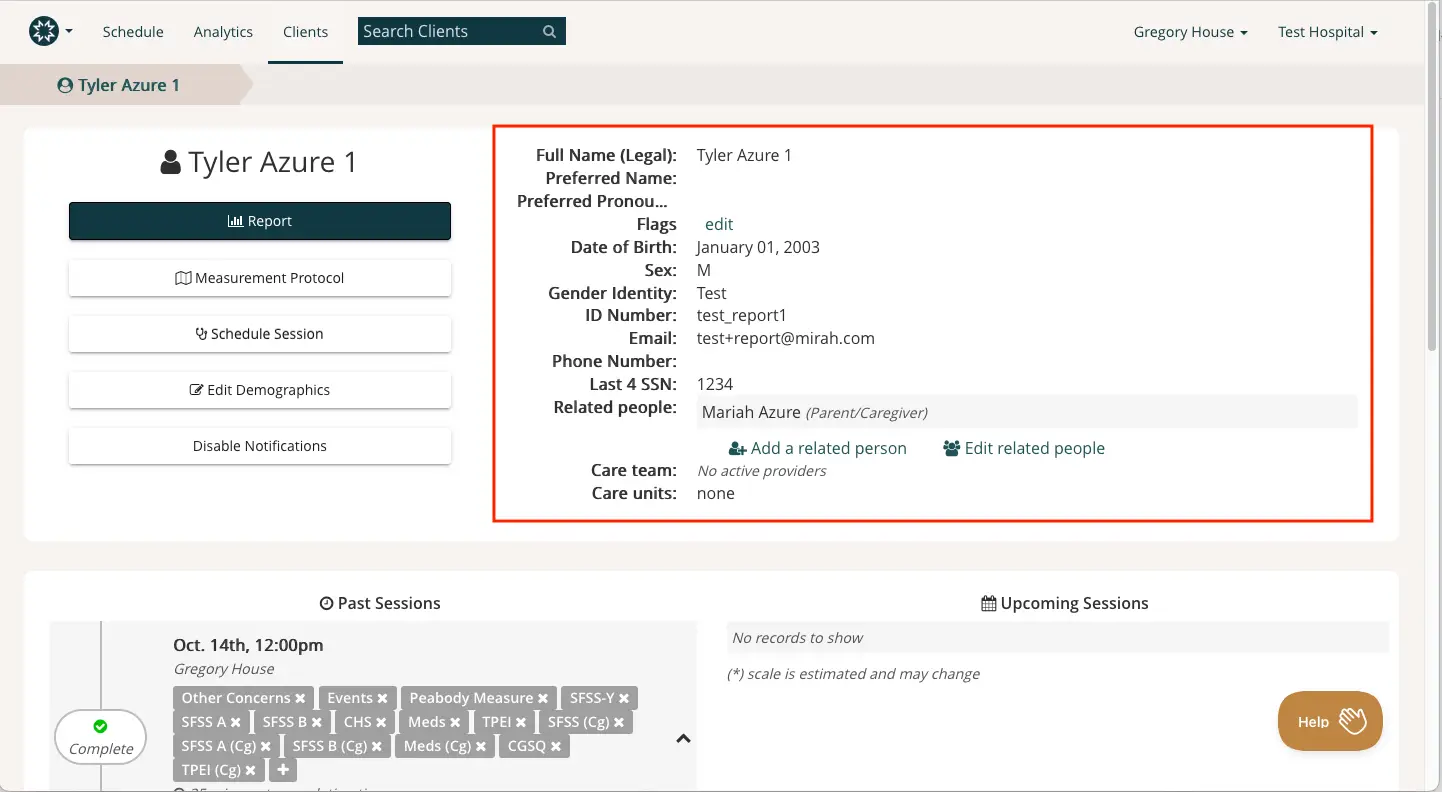Open the Gregory House user dropdown
The width and height of the screenshot is (1442, 792).
(x=1189, y=31)
